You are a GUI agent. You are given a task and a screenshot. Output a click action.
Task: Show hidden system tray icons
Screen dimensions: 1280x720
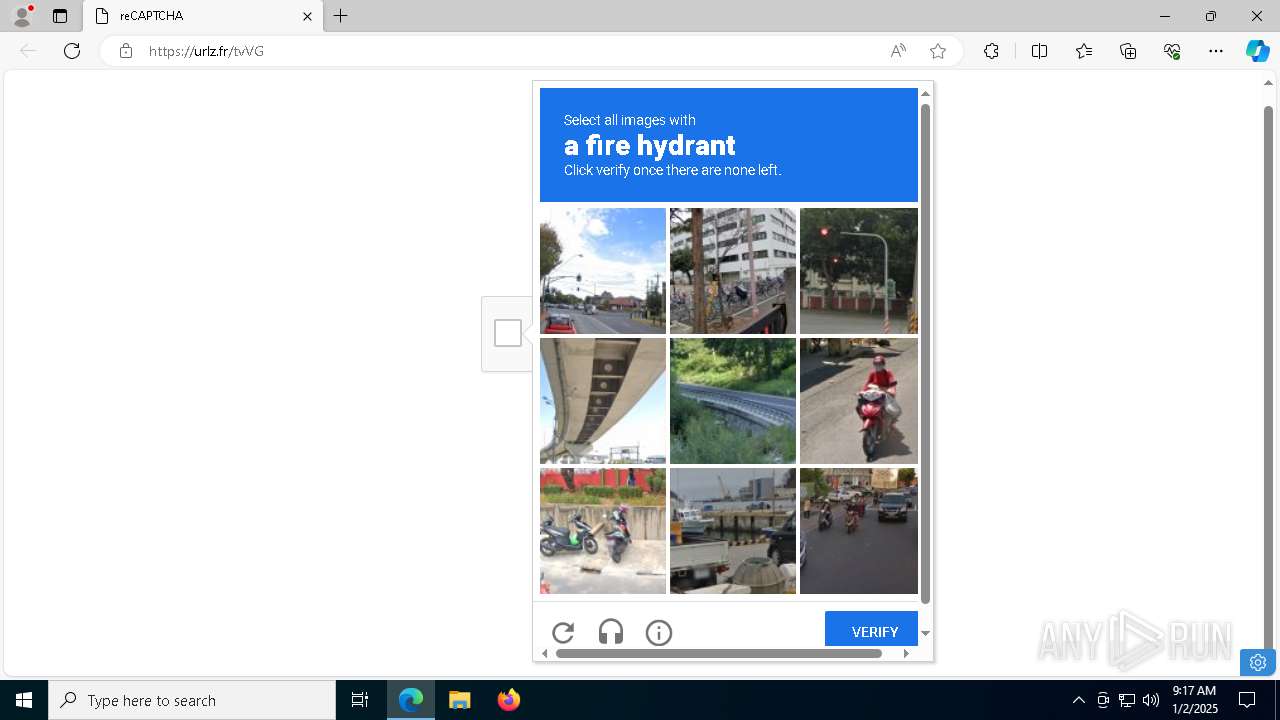[x=1078, y=700]
